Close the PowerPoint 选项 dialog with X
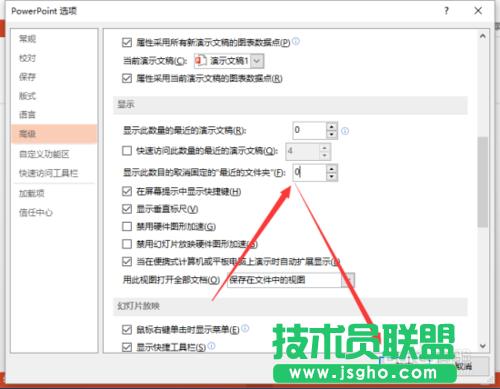 [478, 11]
